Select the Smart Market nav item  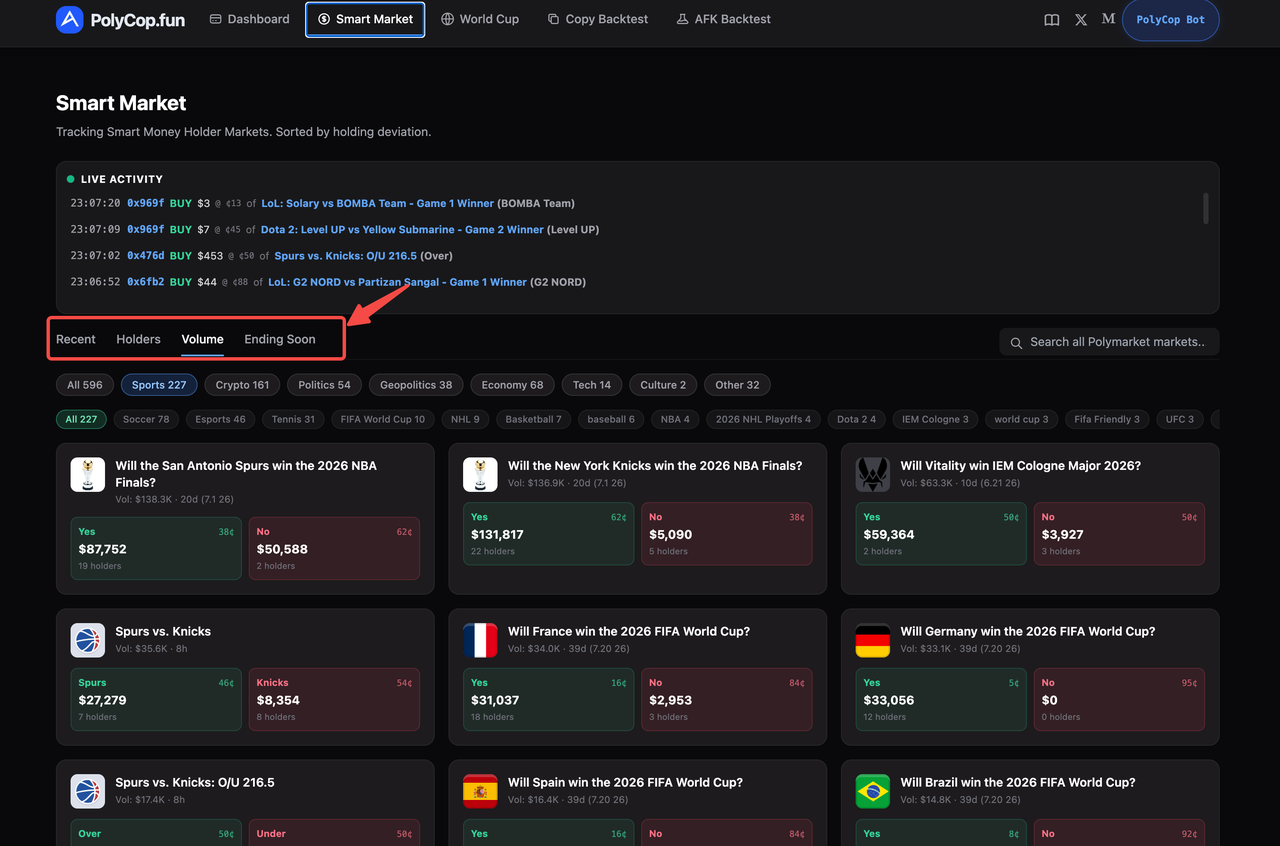(365, 19)
